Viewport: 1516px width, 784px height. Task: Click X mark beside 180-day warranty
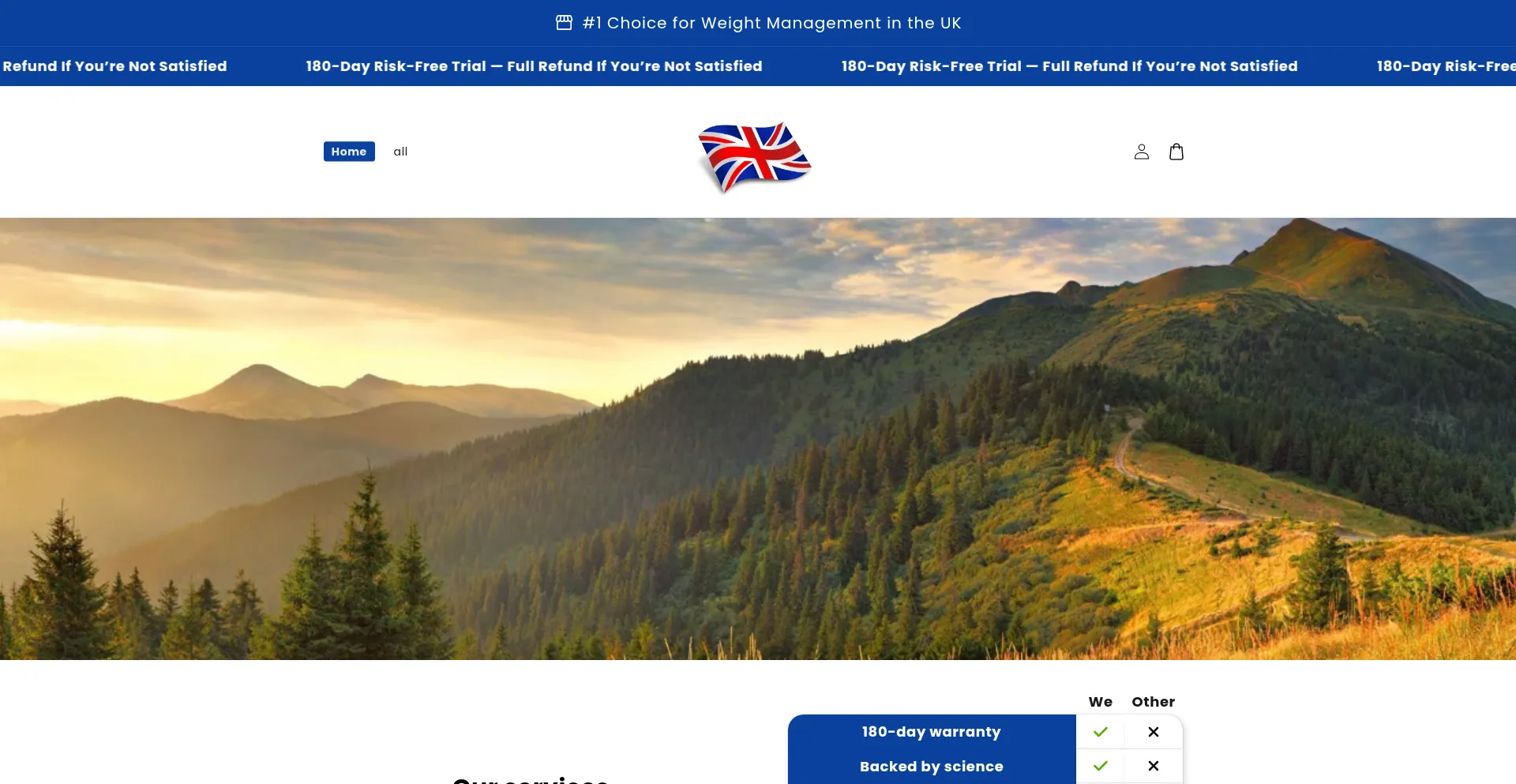(1154, 732)
